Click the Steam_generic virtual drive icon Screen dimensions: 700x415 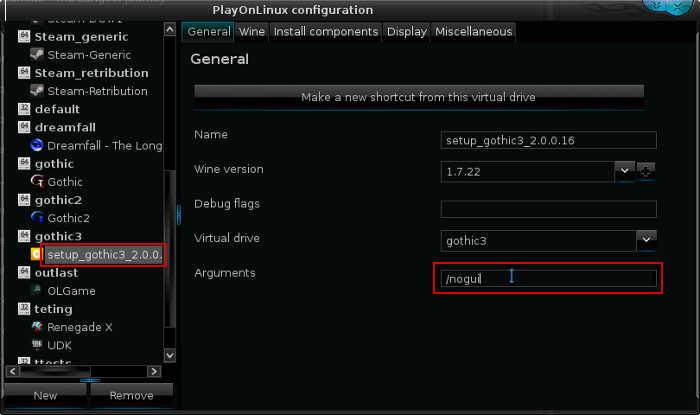coord(24,37)
